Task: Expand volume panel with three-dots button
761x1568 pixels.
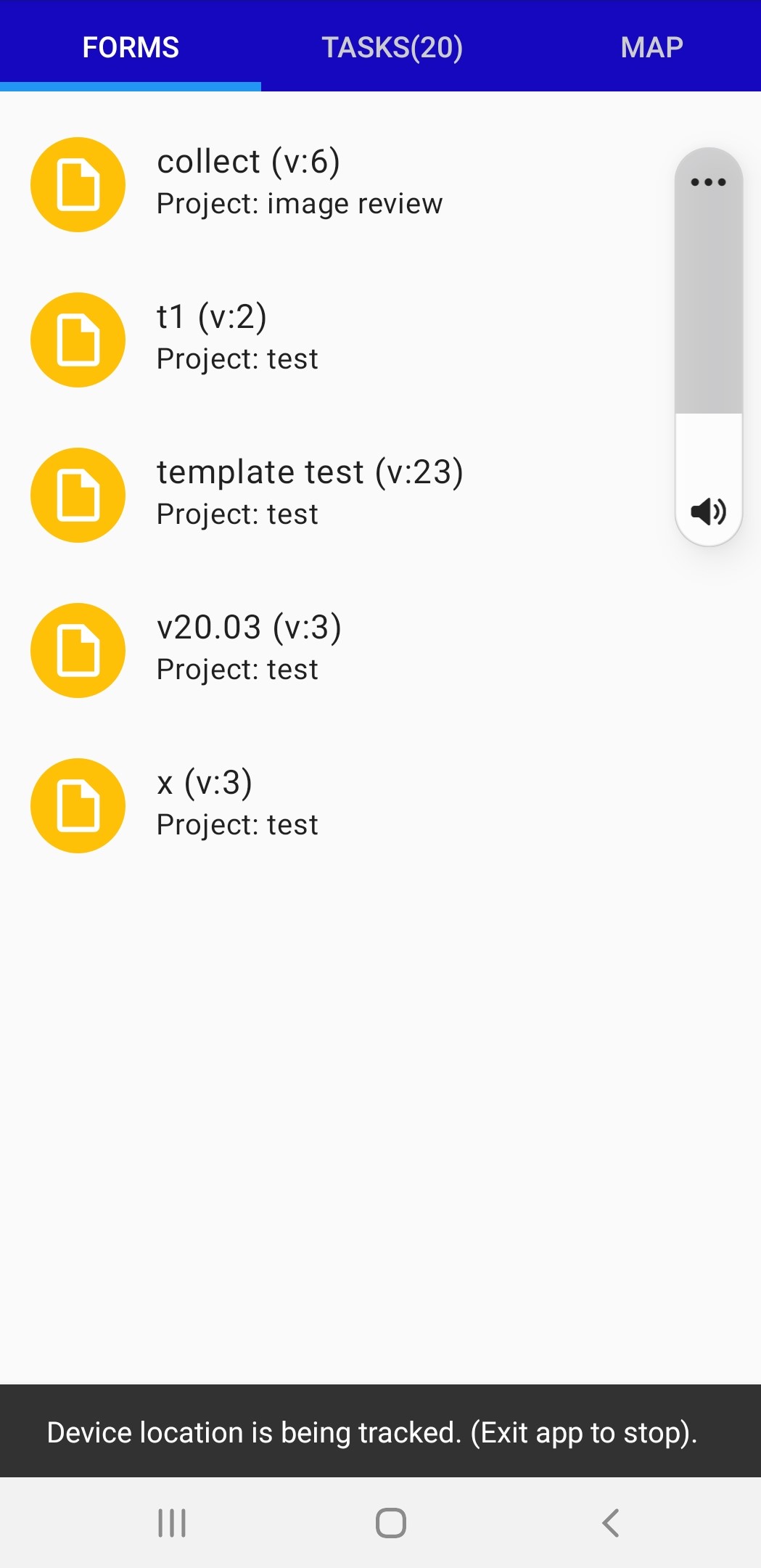Action: click(708, 182)
